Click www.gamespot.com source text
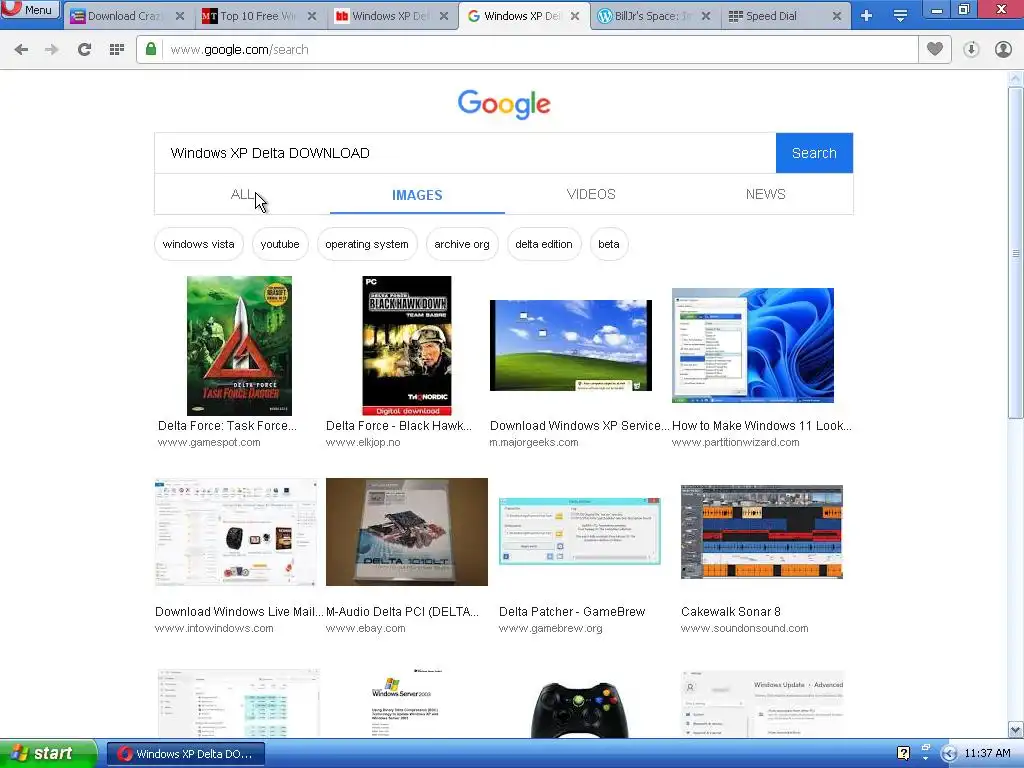Image resolution: width=1024 pixels, height=768 pixels. pos(209,442)
